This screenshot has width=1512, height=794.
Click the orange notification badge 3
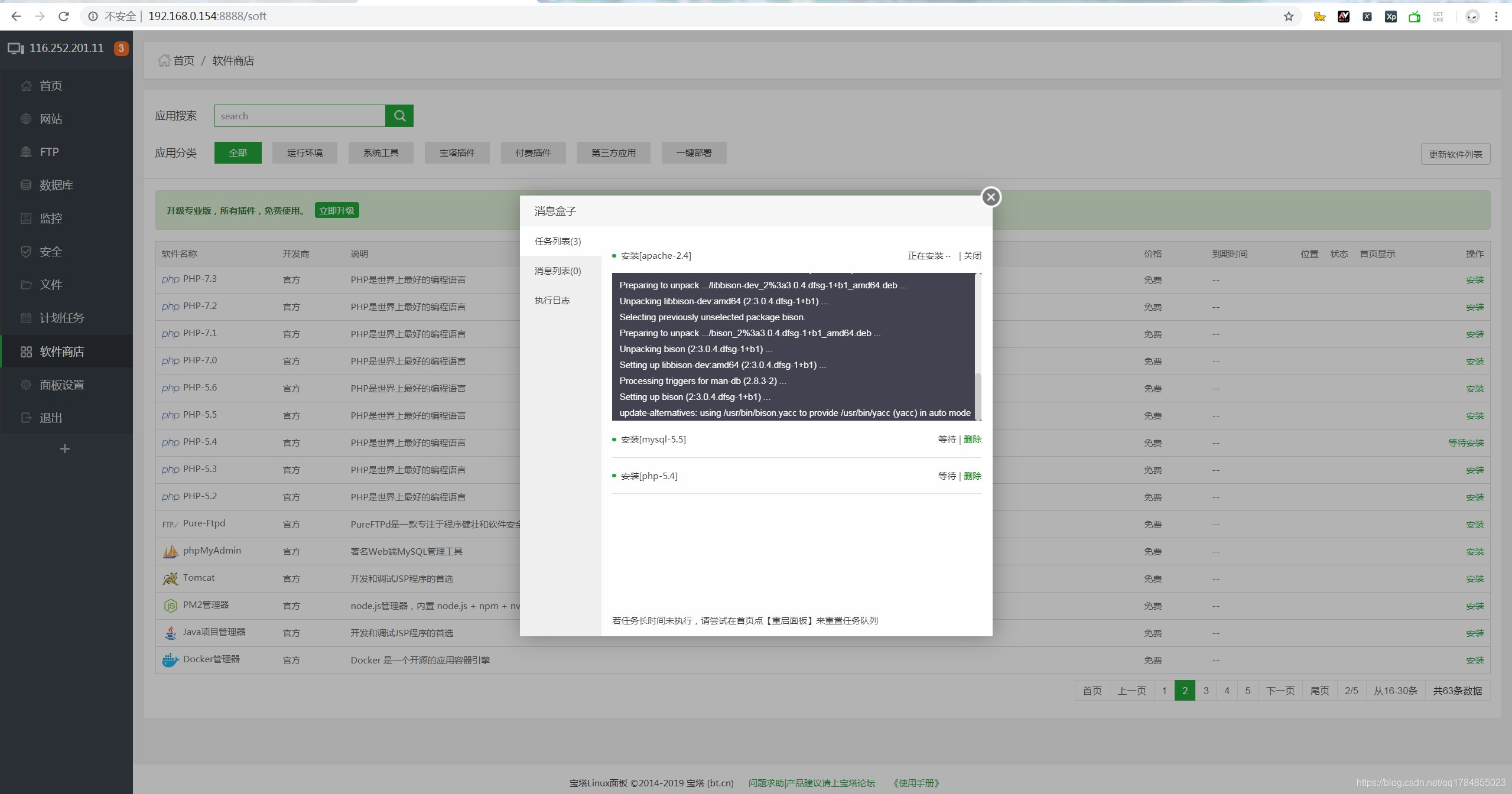point(121,48)
